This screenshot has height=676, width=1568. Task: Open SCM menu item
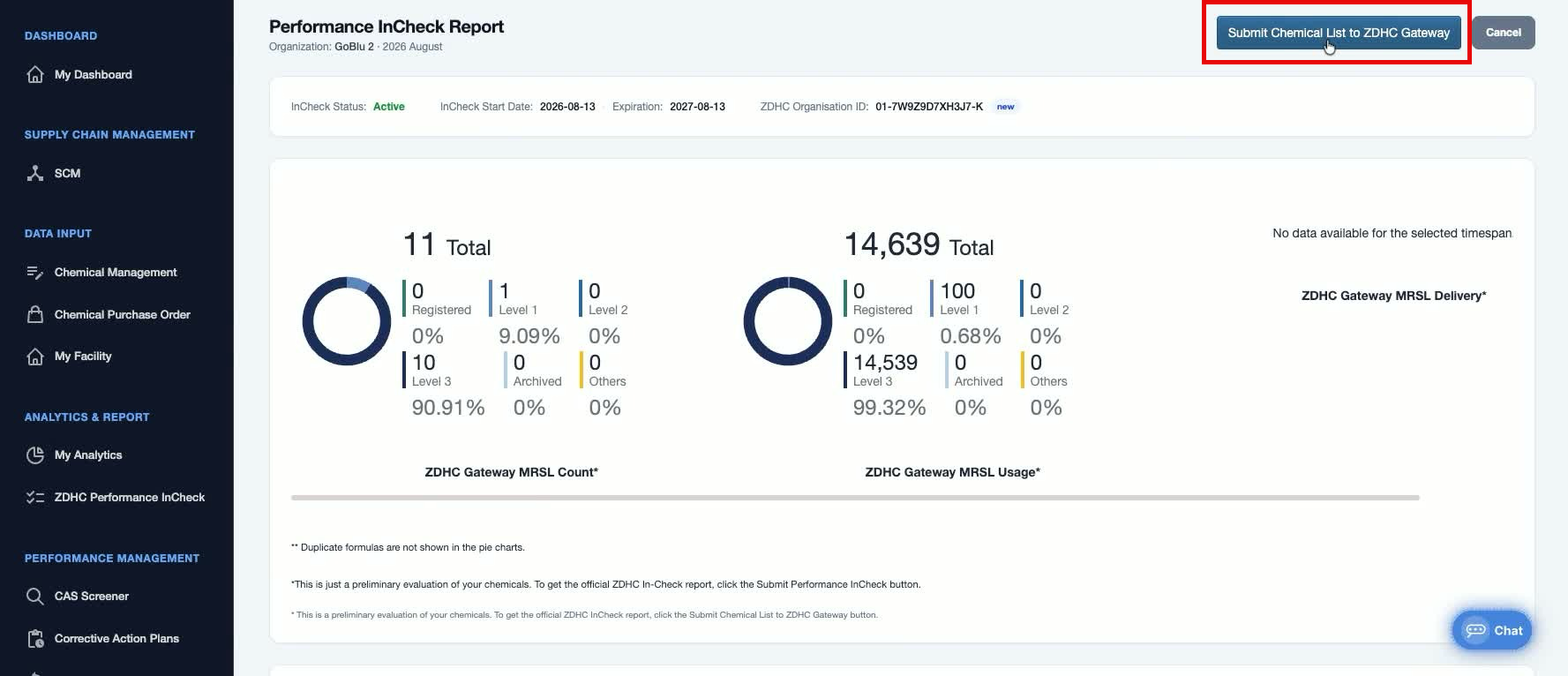click(x=67, y=174)
